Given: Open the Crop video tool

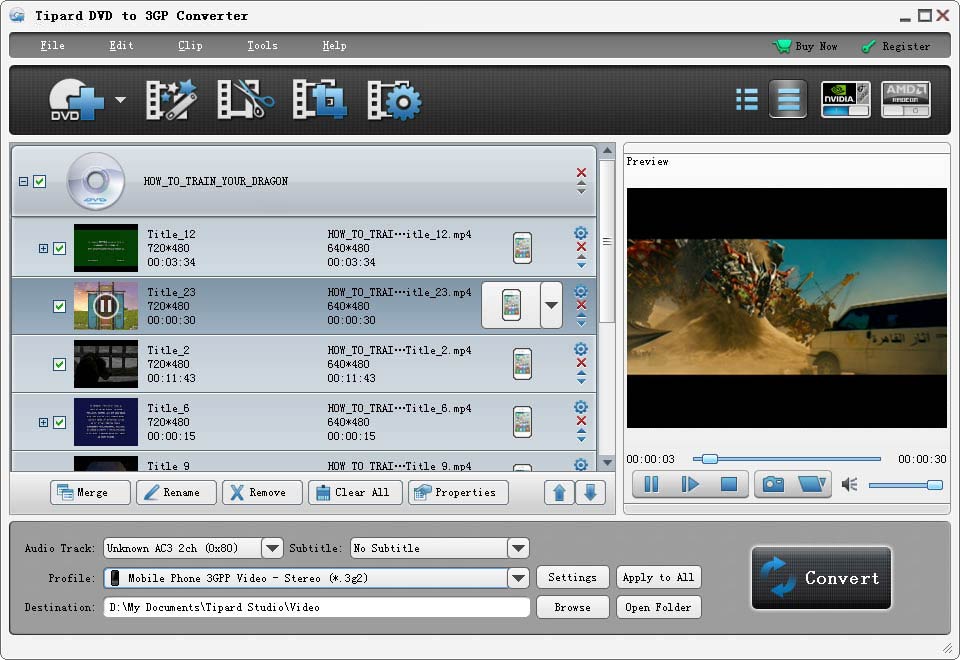Looking at the screenshot, I should (x=319, y=99).
